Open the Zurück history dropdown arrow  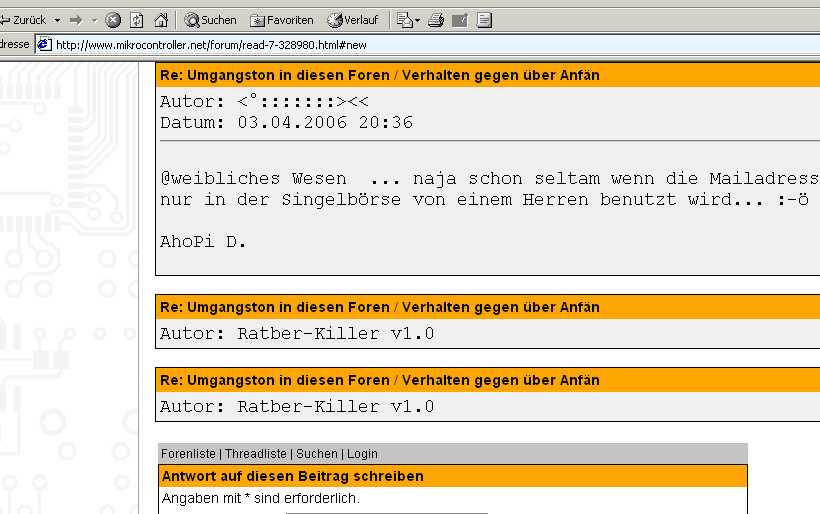point(57,20)
